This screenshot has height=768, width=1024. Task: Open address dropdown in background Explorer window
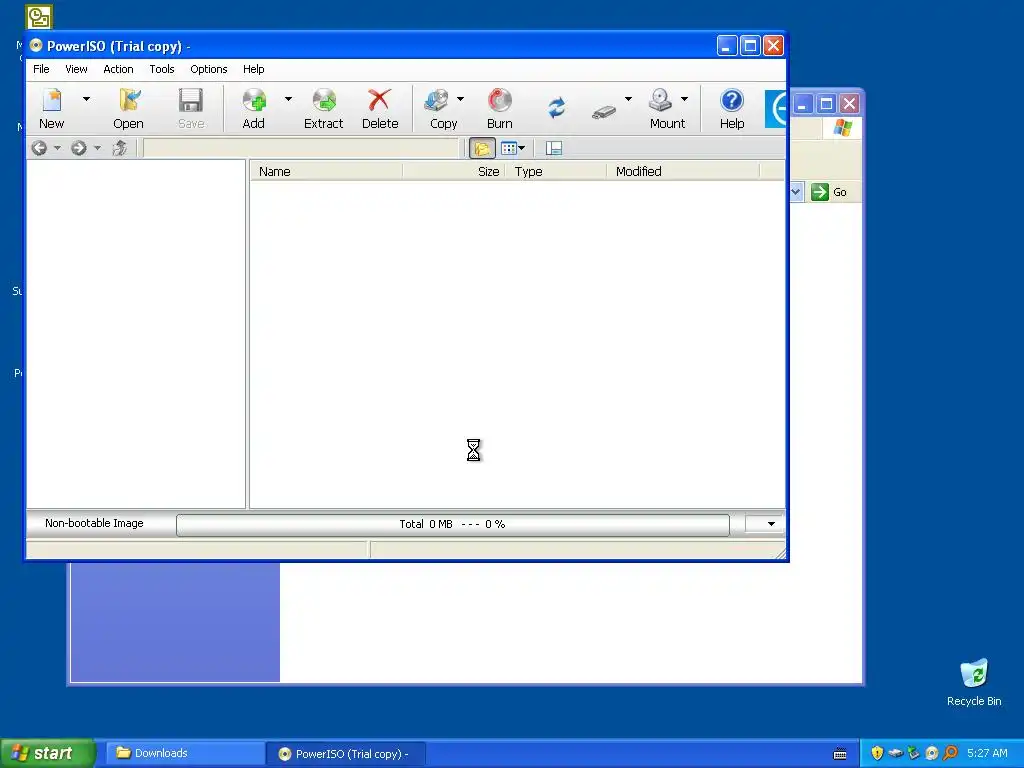pos(796,192)
